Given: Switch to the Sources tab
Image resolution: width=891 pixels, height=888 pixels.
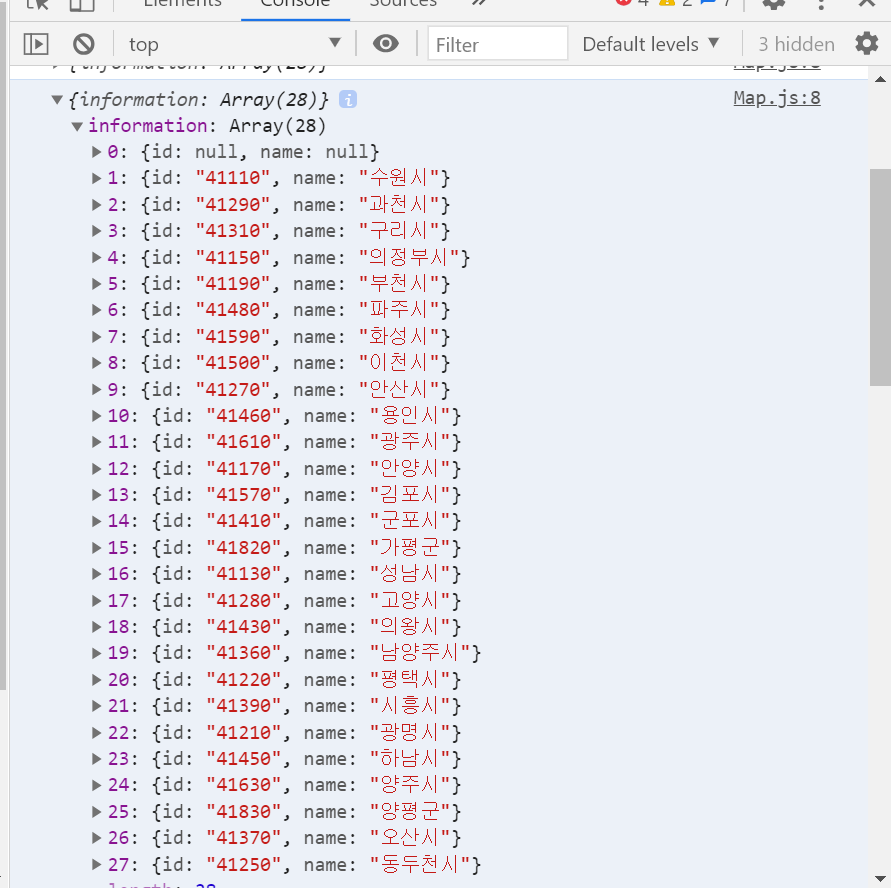Looking at the screenshot, I should click(403, 5).
